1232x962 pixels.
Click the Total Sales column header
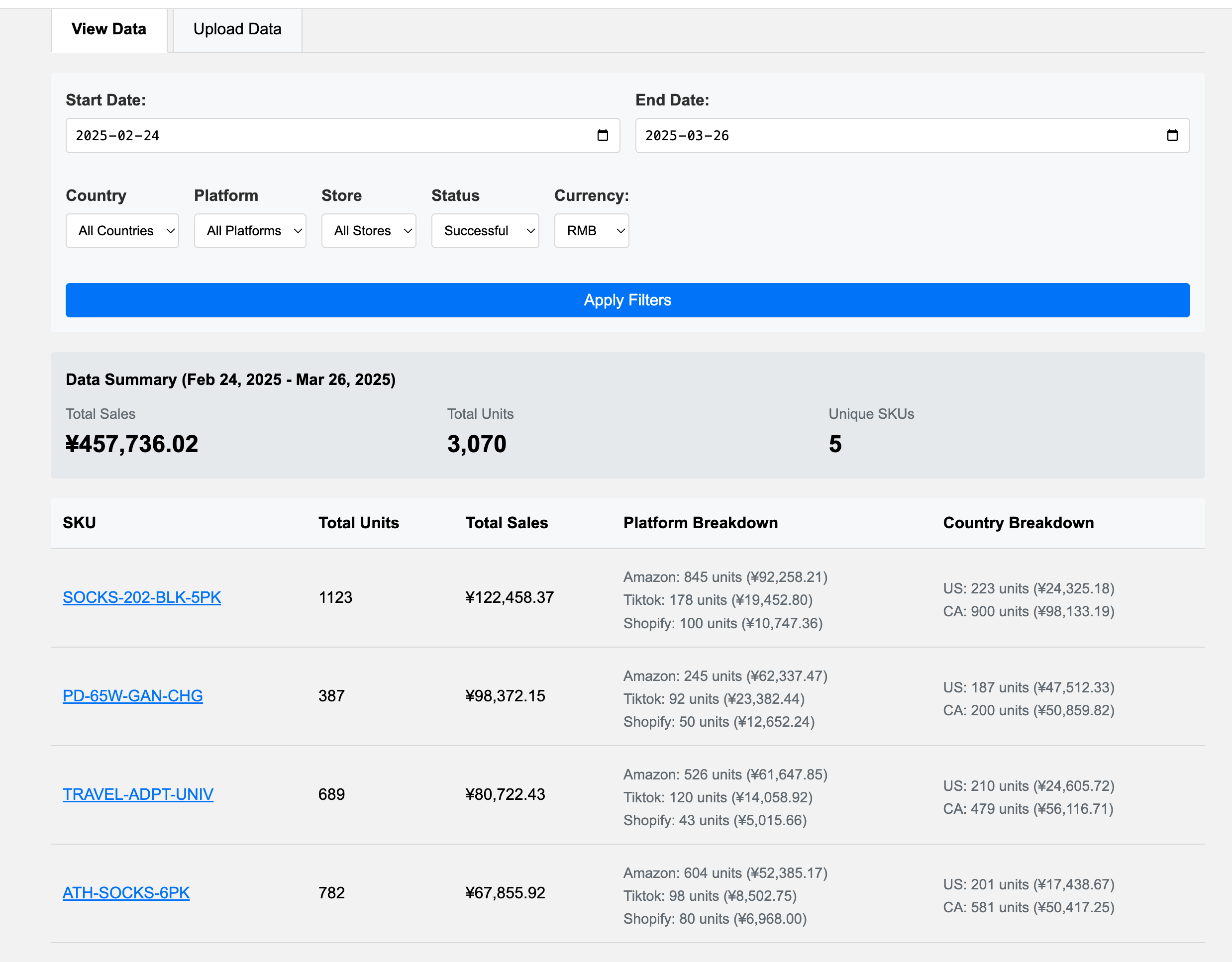click(x=507, y=523)
